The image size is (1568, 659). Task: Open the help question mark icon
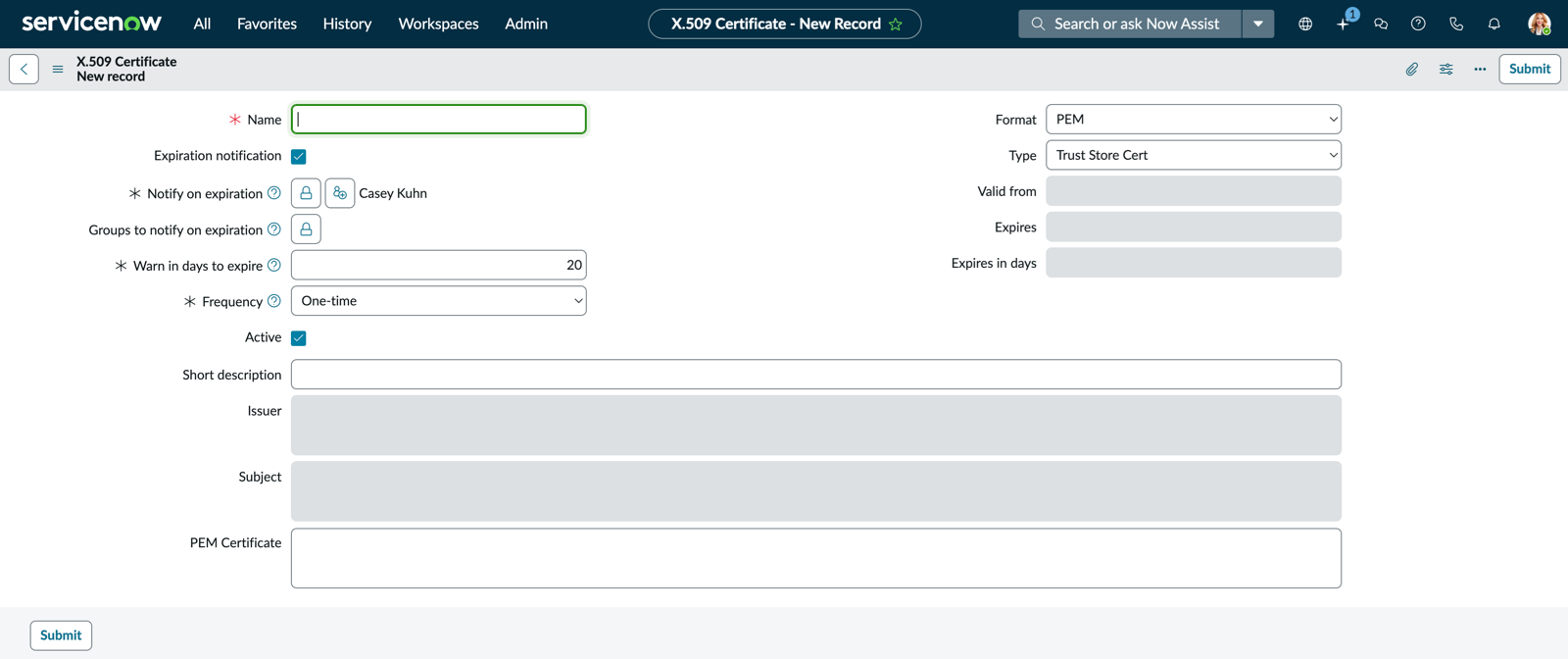click(x=1418, y=24)
